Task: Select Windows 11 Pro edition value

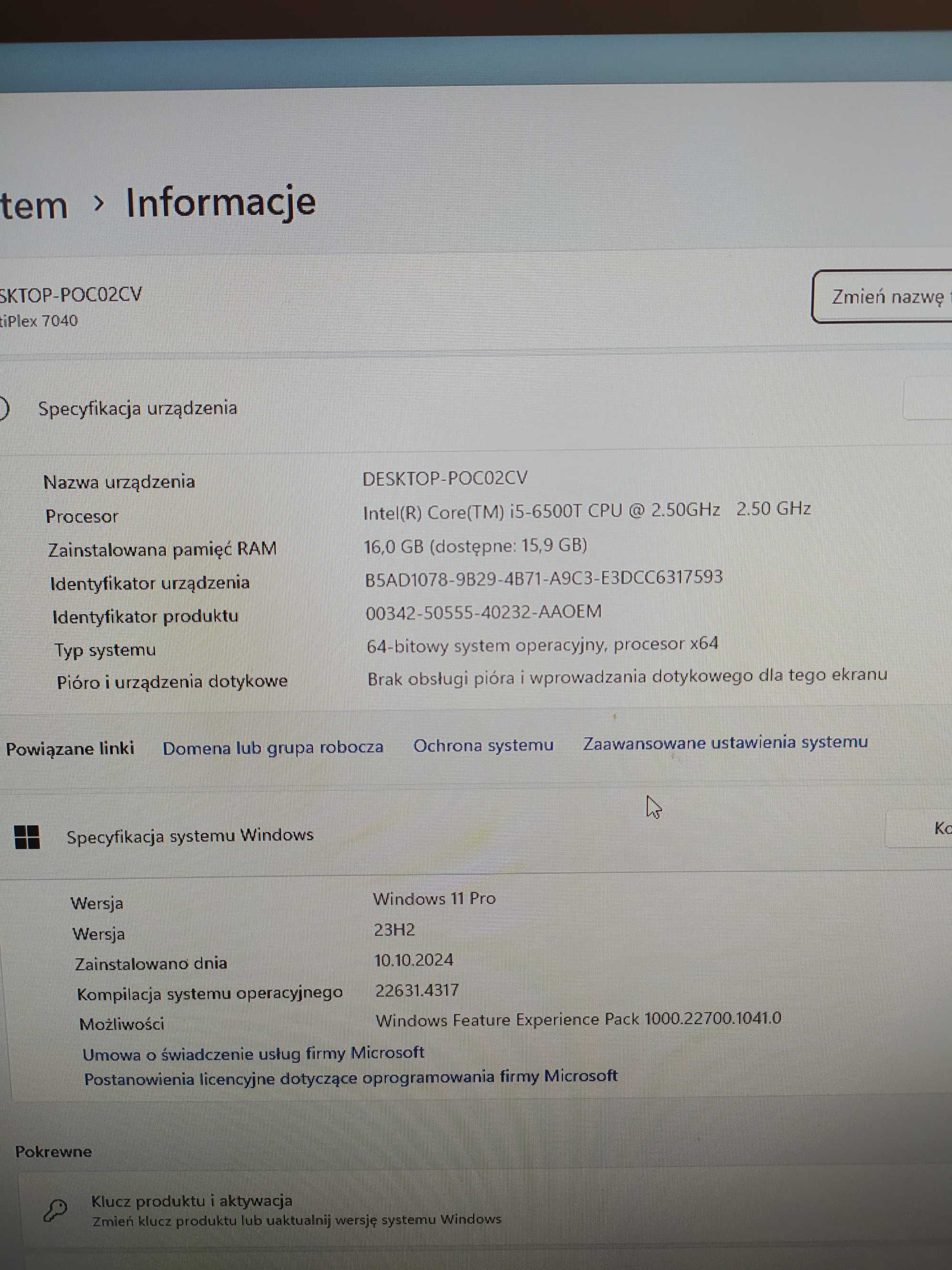Action: 435,898
